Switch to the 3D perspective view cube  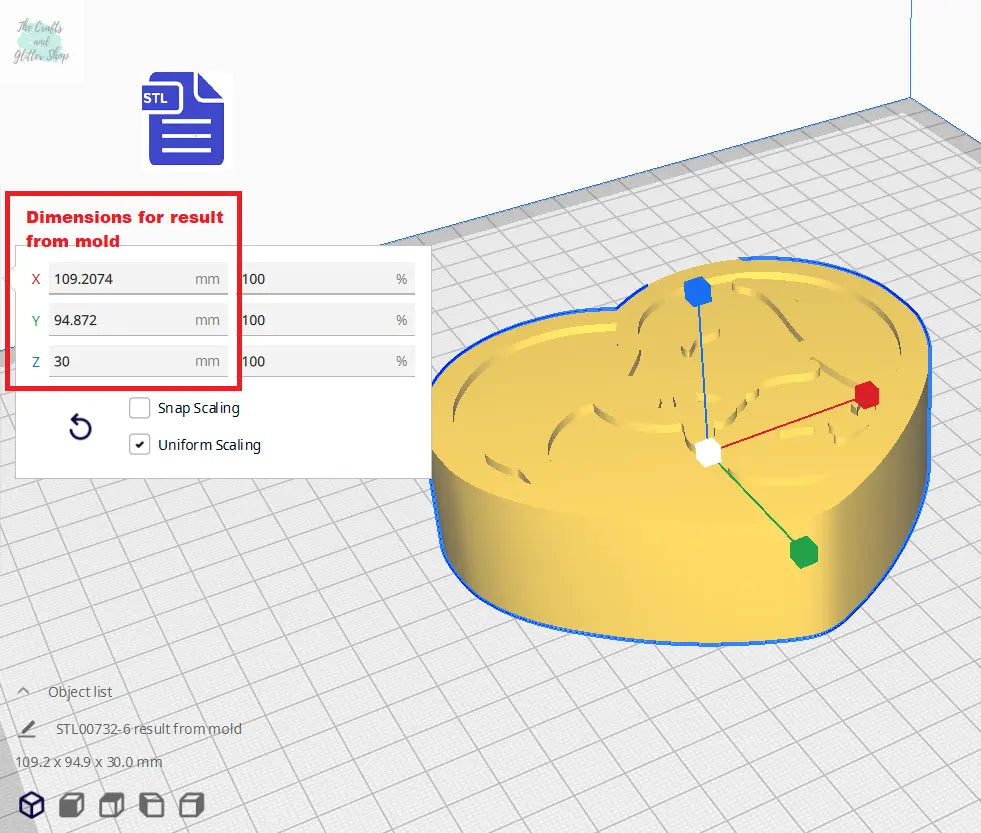point(32,804)
